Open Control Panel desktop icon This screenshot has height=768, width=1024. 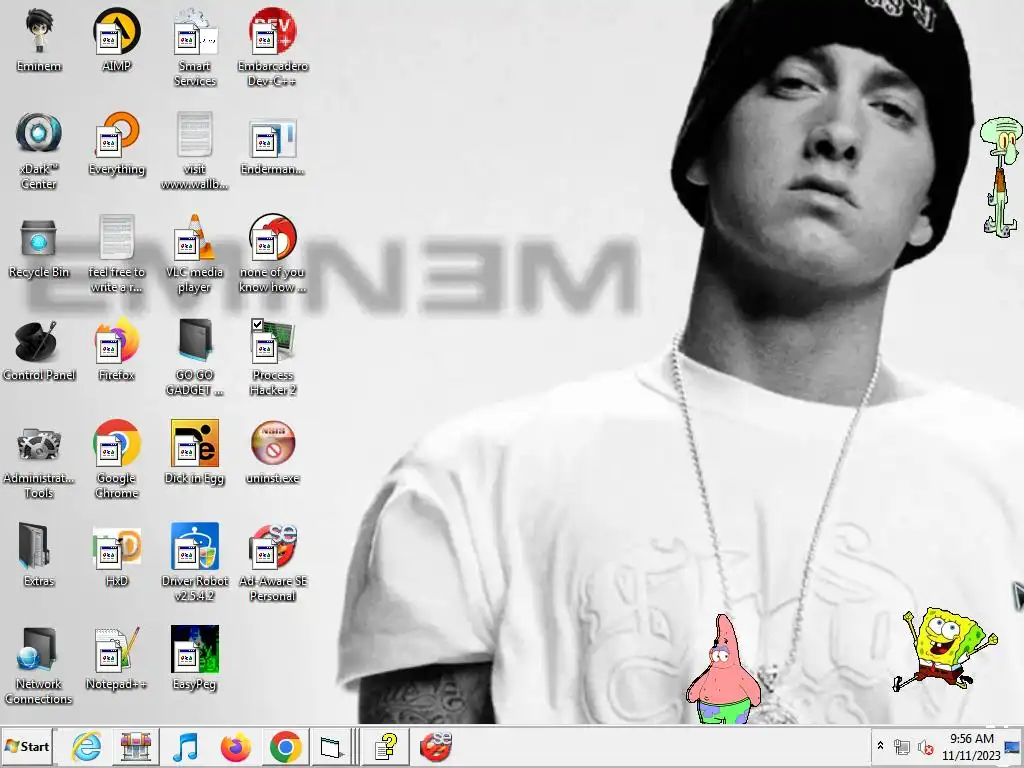tap(39, 350)
